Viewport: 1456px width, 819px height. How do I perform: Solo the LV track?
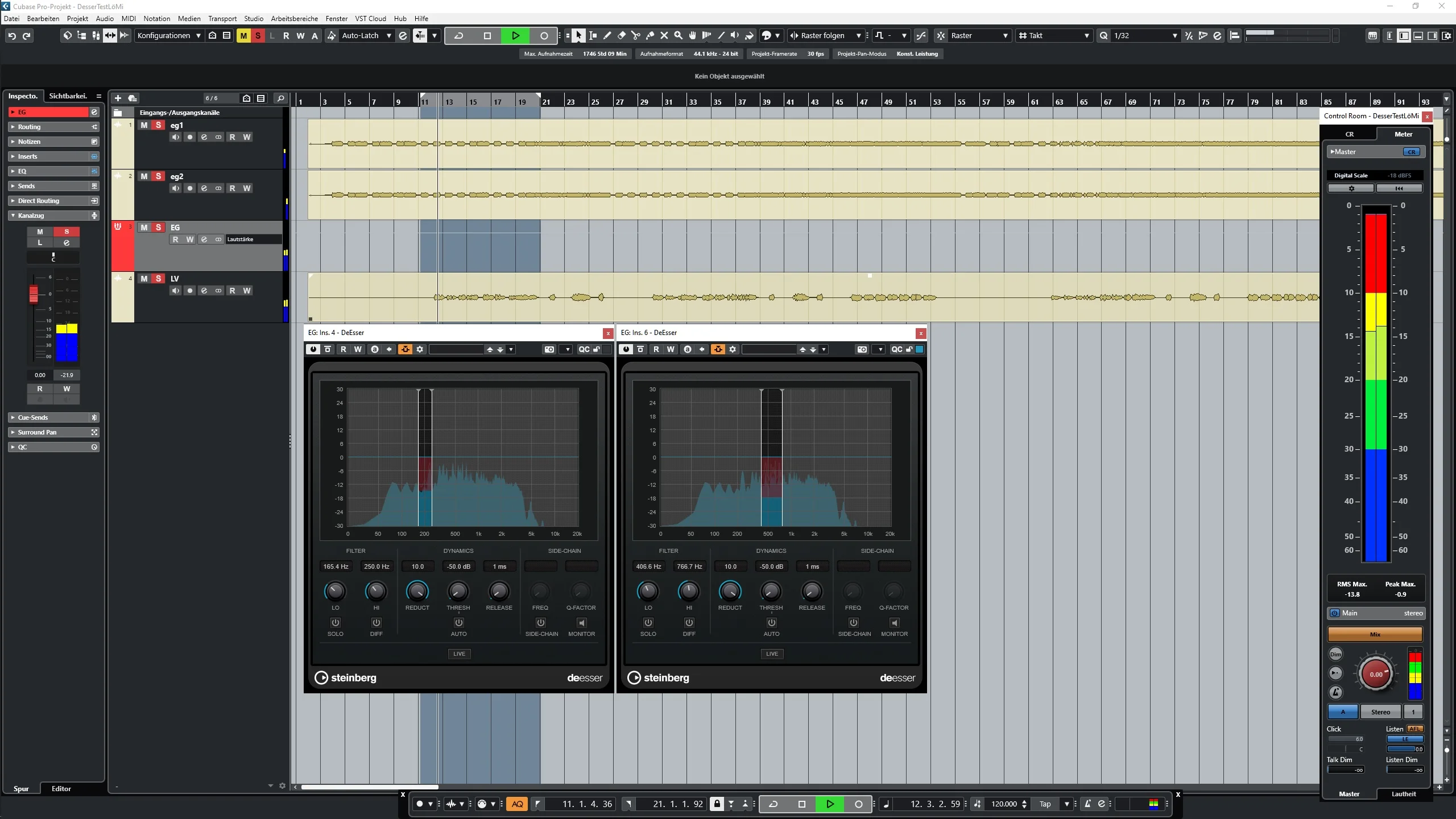159,279
